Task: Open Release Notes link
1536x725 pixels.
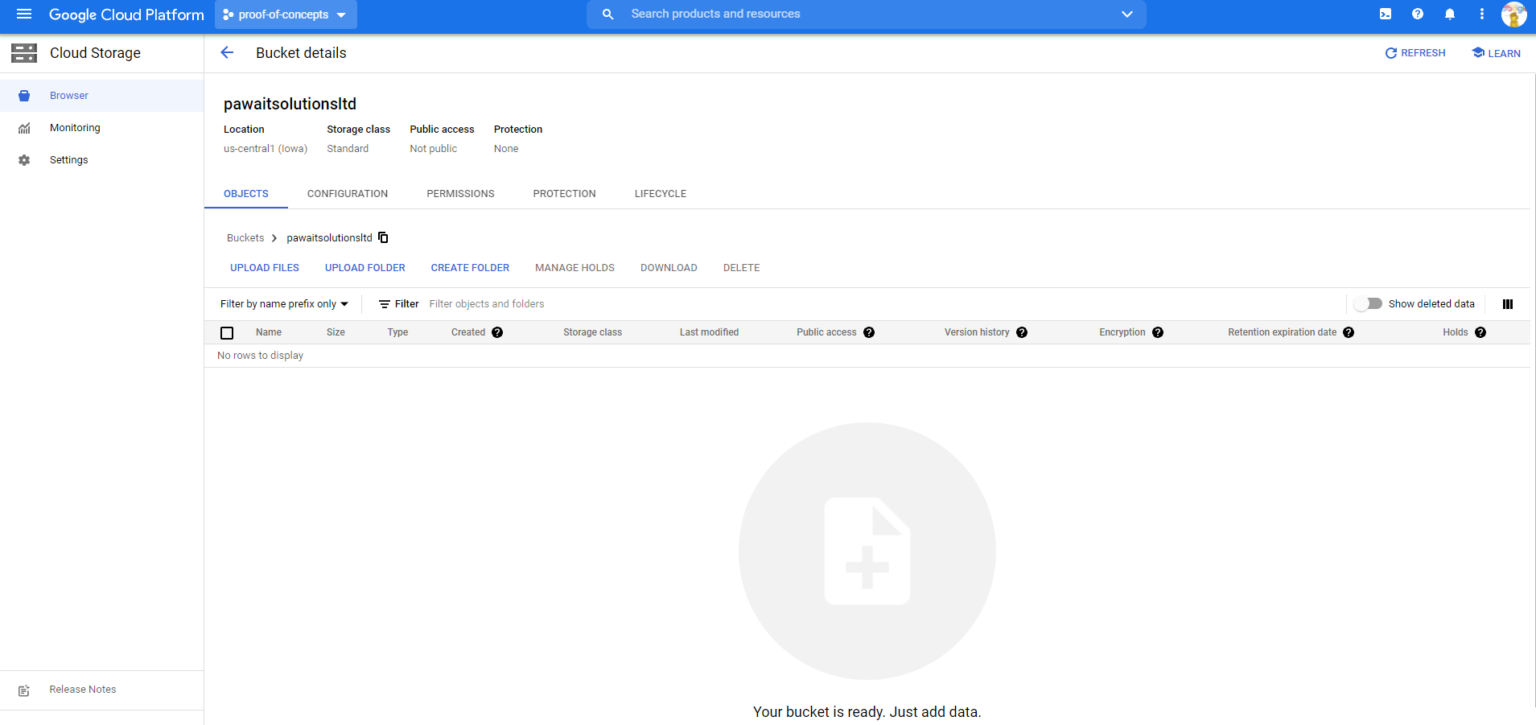Action: (x=83, y=690)
